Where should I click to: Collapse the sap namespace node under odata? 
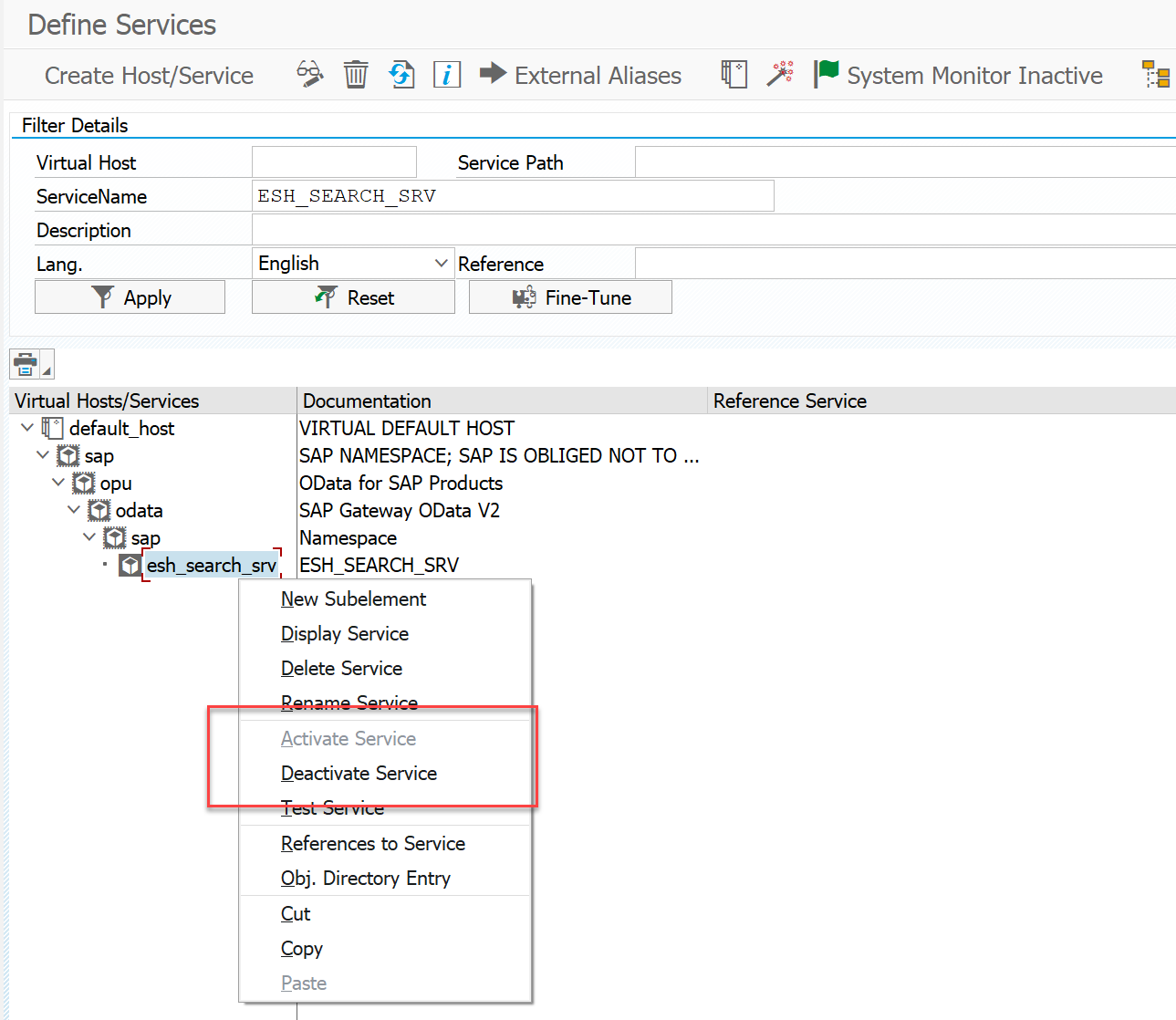pos(89,537)
